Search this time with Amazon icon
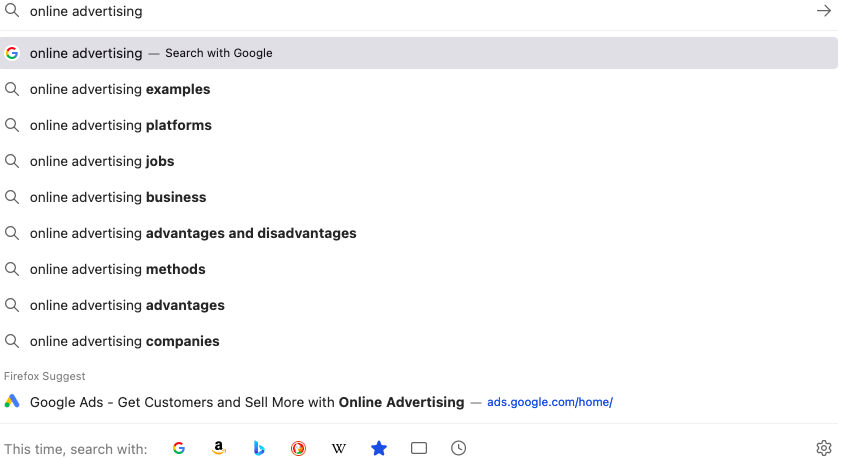Viewport: 843px width, 459px height. pos(218,448)
